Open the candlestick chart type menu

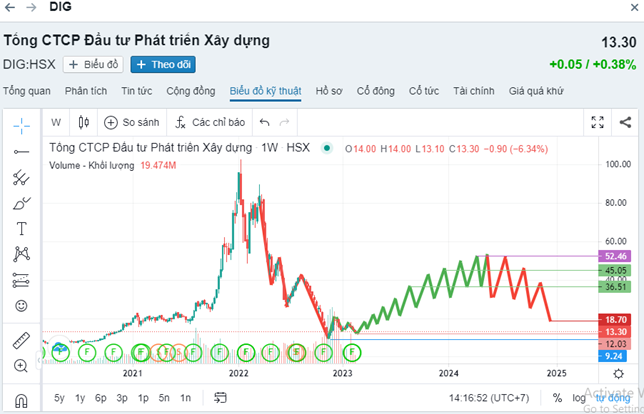(x=83, y=123)
